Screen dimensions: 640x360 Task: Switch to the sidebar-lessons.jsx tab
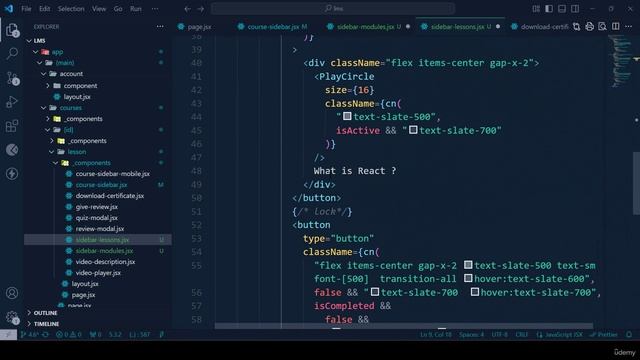(x=460, y=27)
